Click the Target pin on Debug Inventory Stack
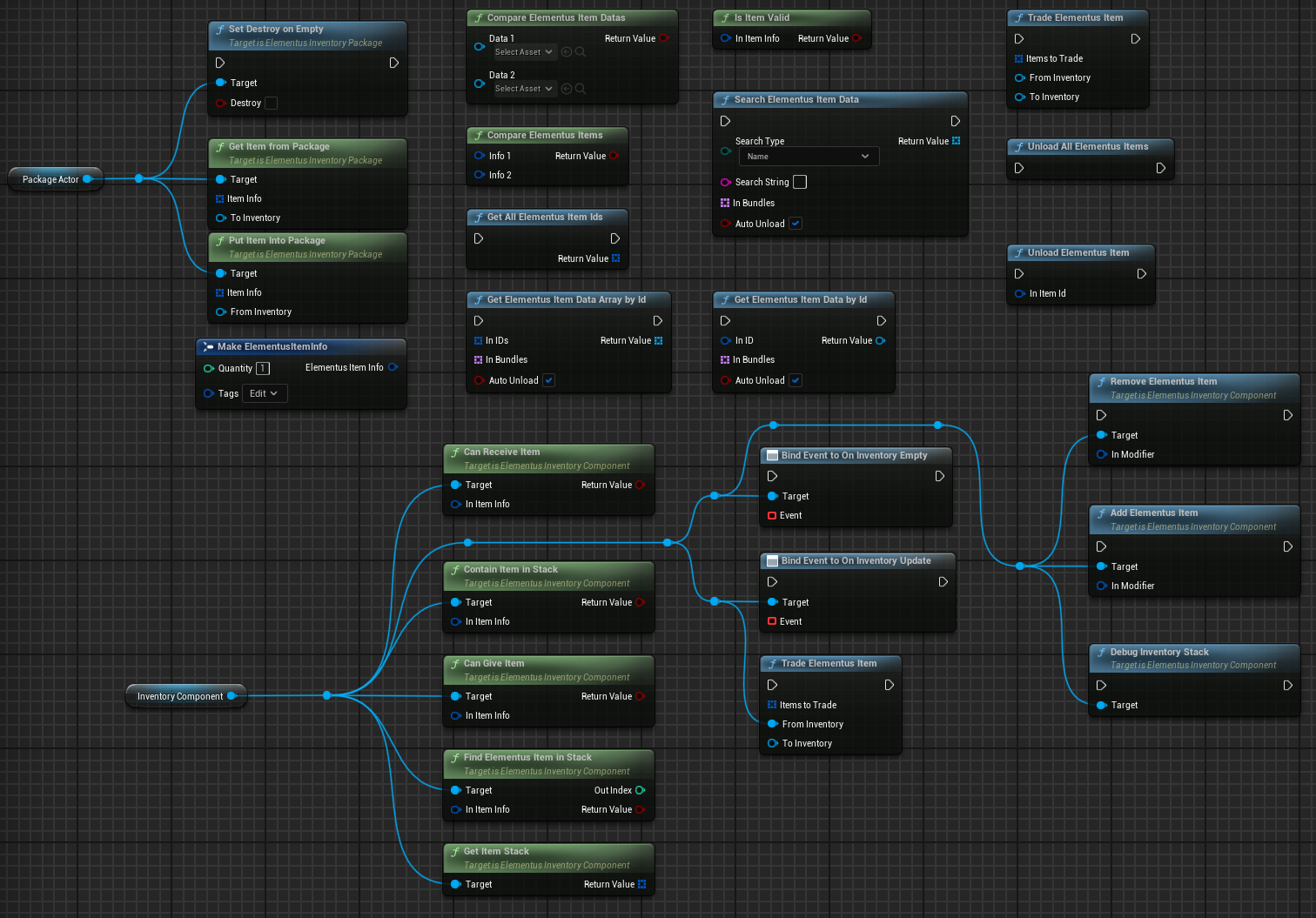This screenshot has height=918, width=1316. (1101, 705)
